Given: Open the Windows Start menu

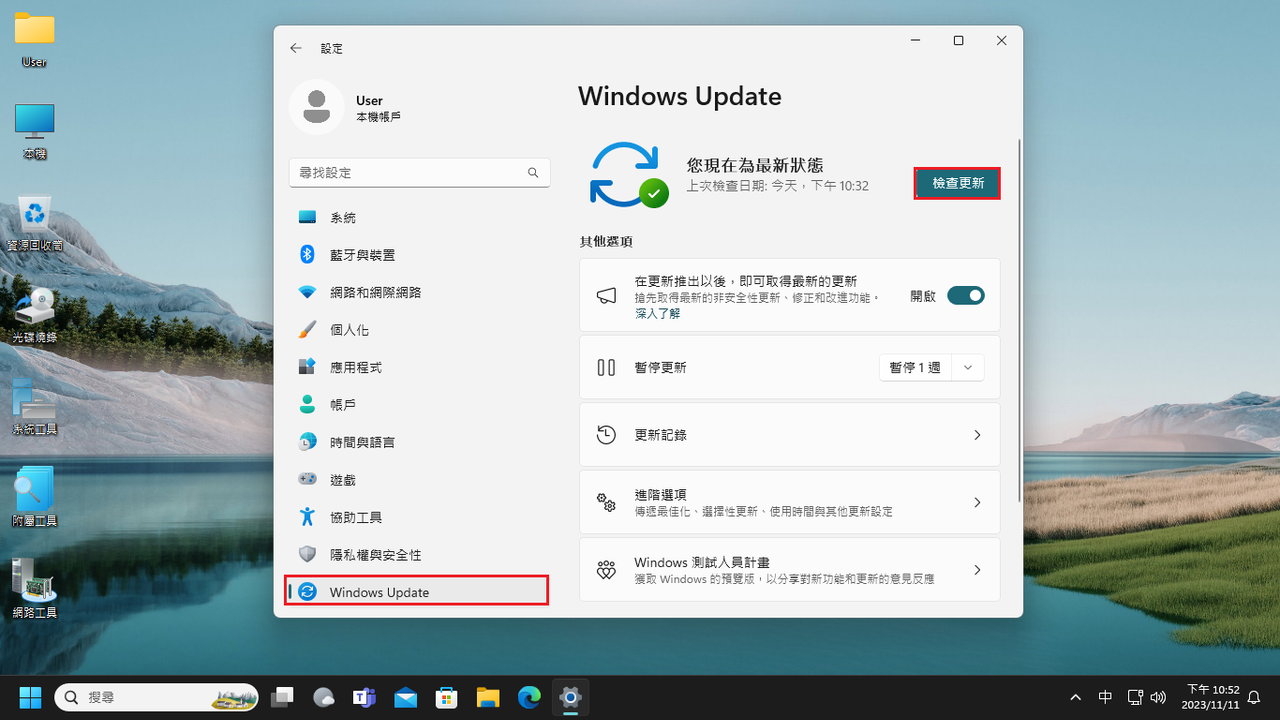Looking at the screenshot, I should tap(30, 697).
